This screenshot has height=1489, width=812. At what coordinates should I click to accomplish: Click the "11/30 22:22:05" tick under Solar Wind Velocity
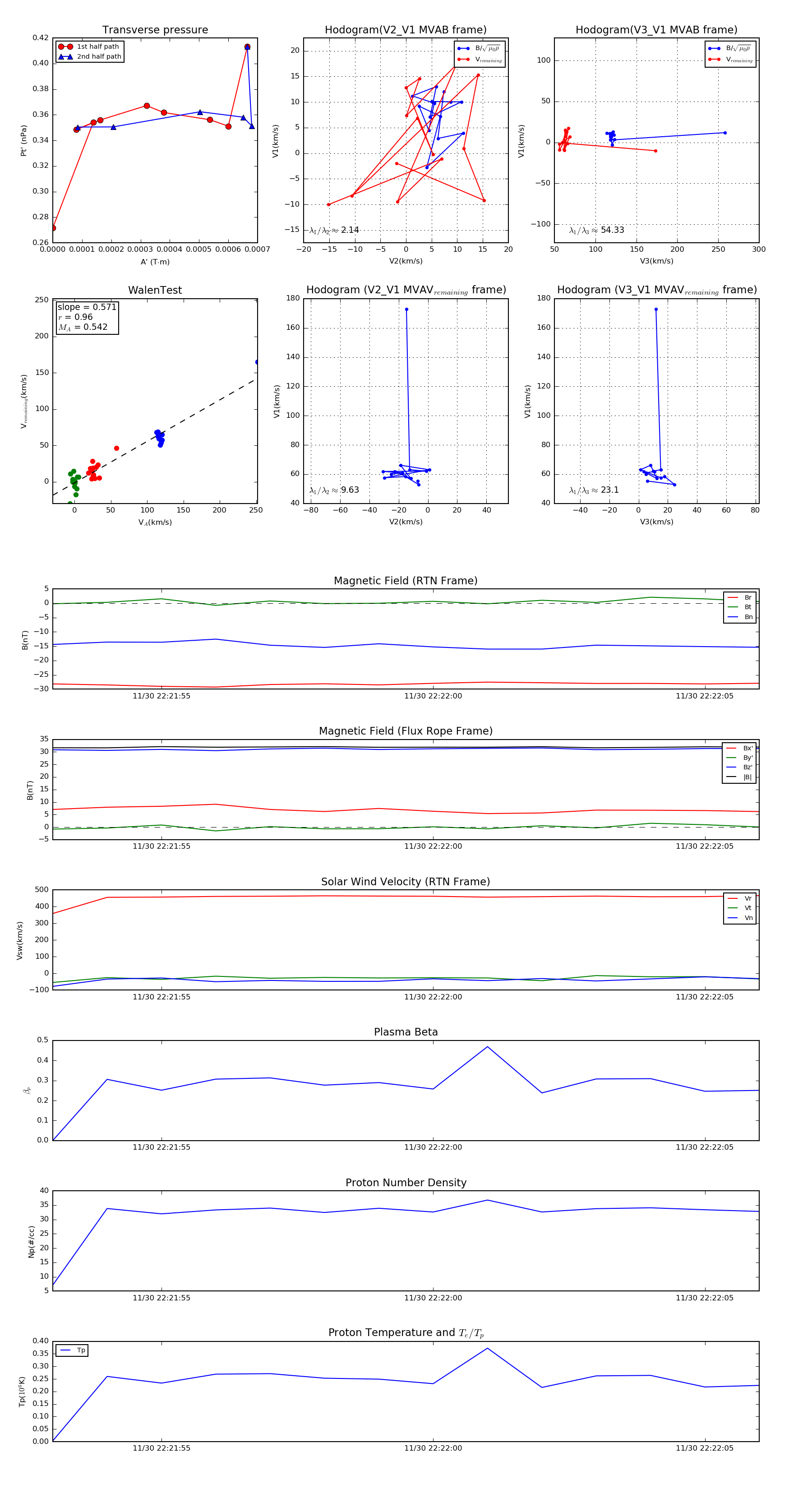tap(705, 997)
